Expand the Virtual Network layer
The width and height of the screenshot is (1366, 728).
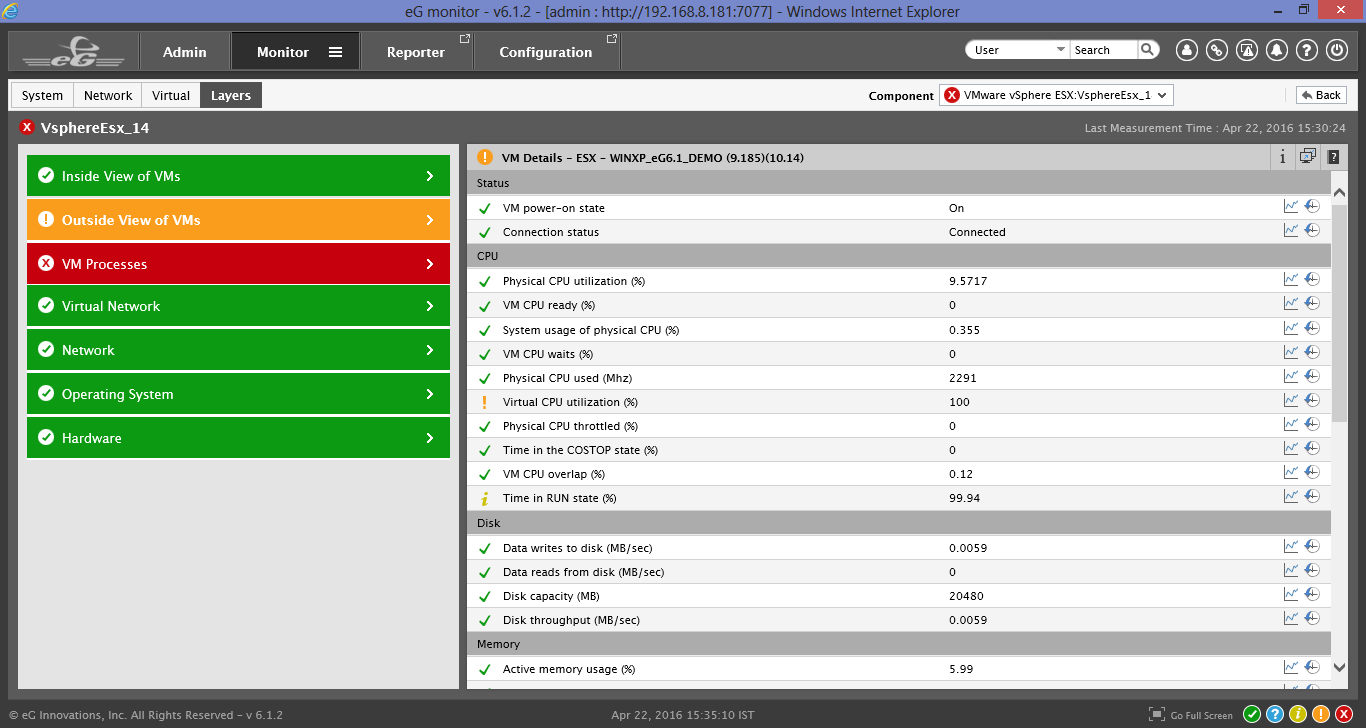238,306
